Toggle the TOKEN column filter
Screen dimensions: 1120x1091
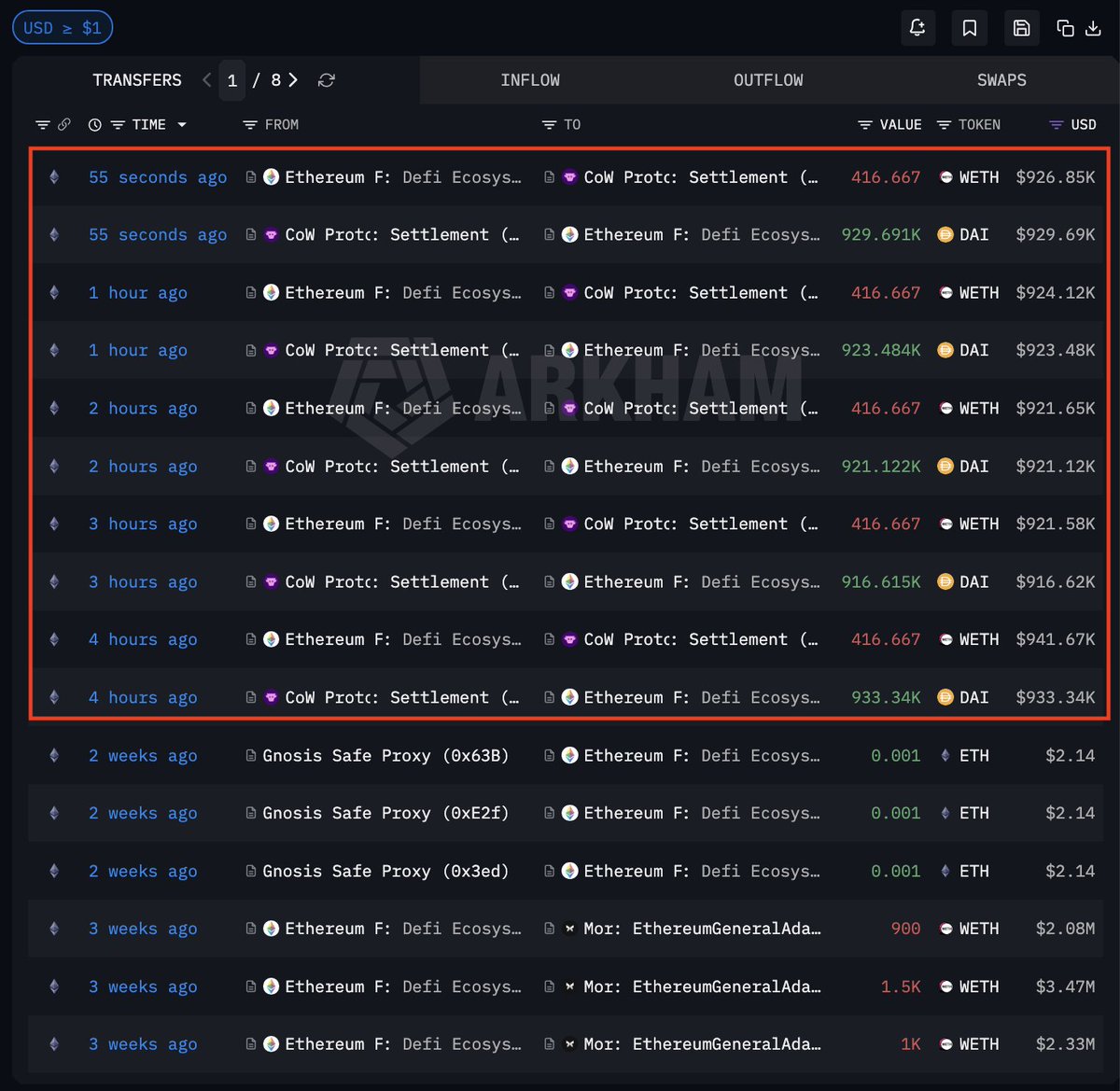(x=944, y=124)
